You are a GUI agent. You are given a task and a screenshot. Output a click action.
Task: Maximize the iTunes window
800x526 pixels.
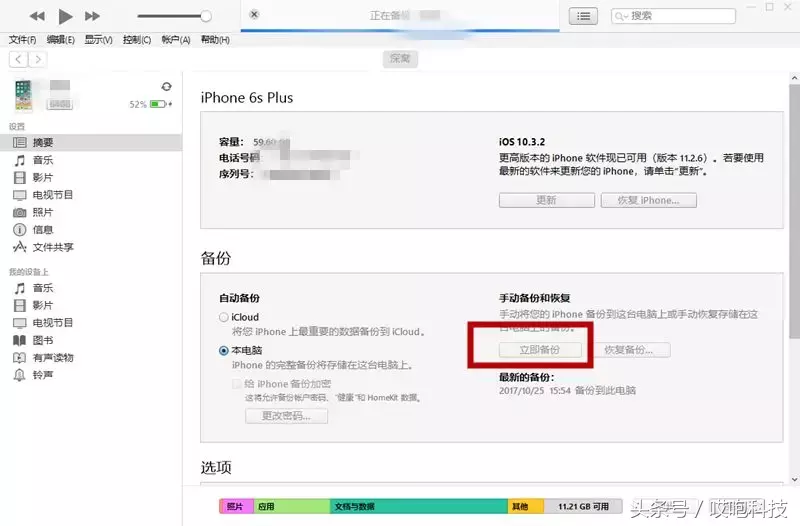pos(769,7)
